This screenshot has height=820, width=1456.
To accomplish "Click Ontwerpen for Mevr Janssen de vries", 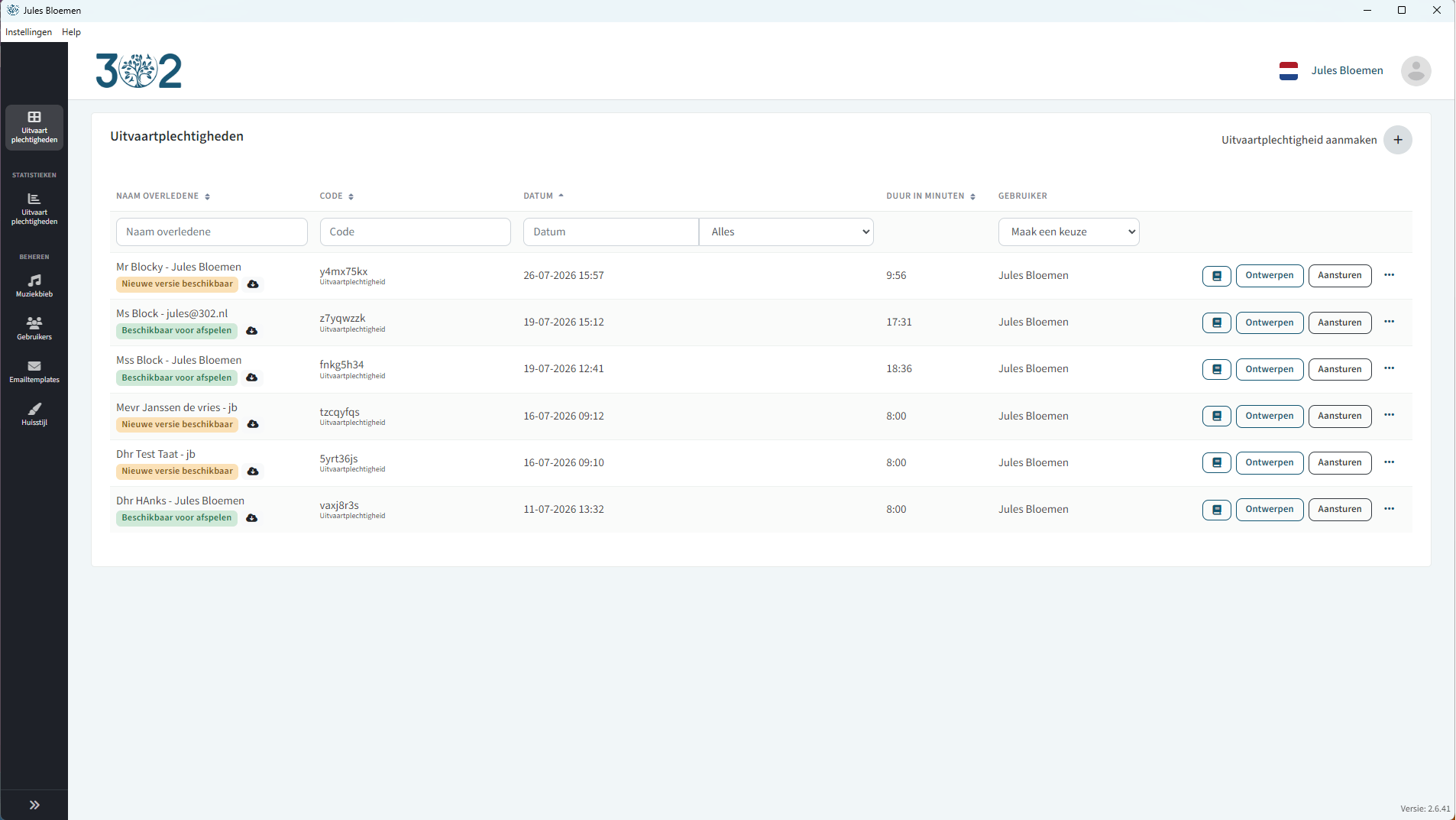I will [x=1270, y=416].
